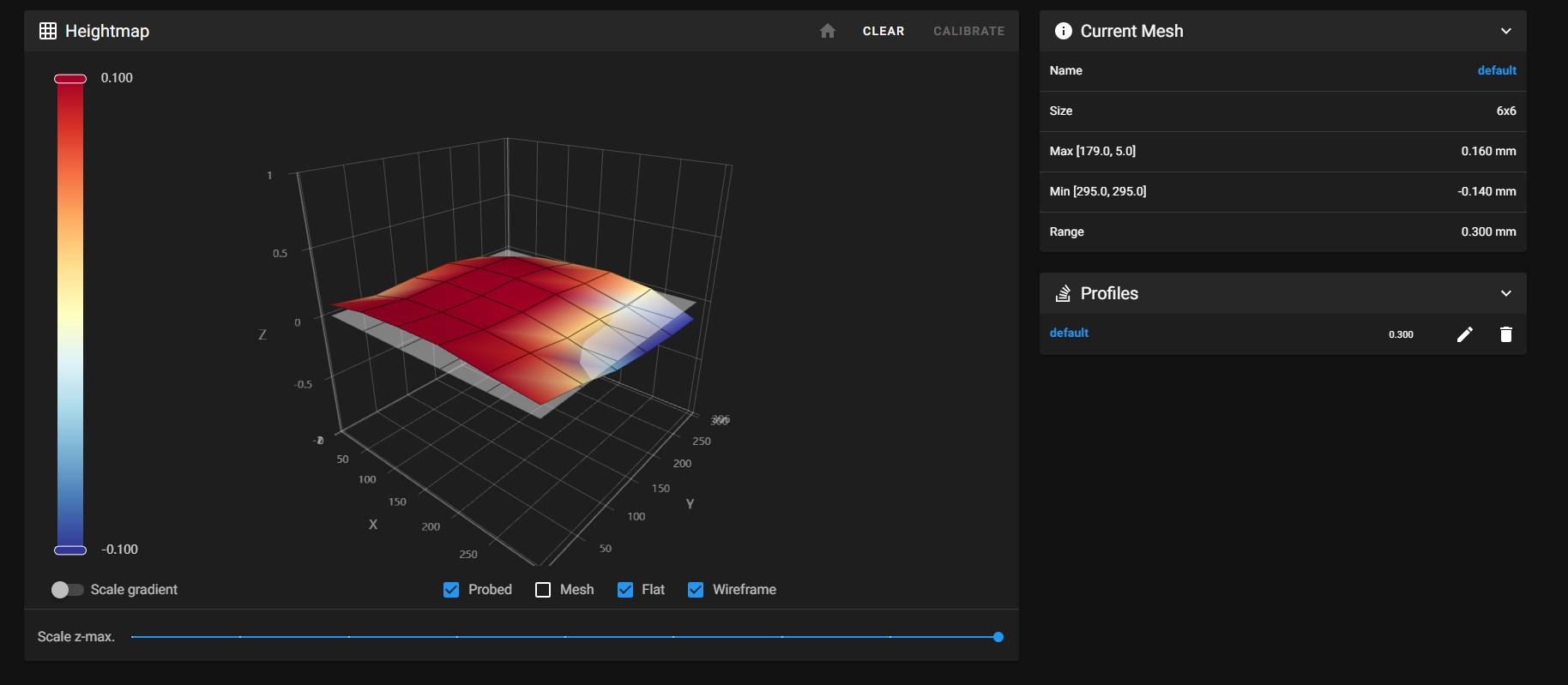The width and height of the screenshot is (1568, 685).
Task: Click the Size value 6x6
Action: click(x=1506, y=111)
